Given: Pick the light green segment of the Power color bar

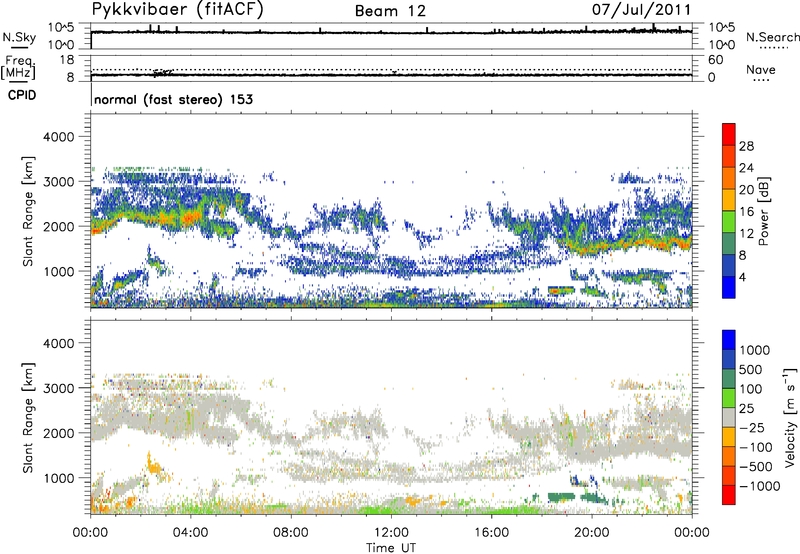Looking at the screenshot, I should pos(729,222).
